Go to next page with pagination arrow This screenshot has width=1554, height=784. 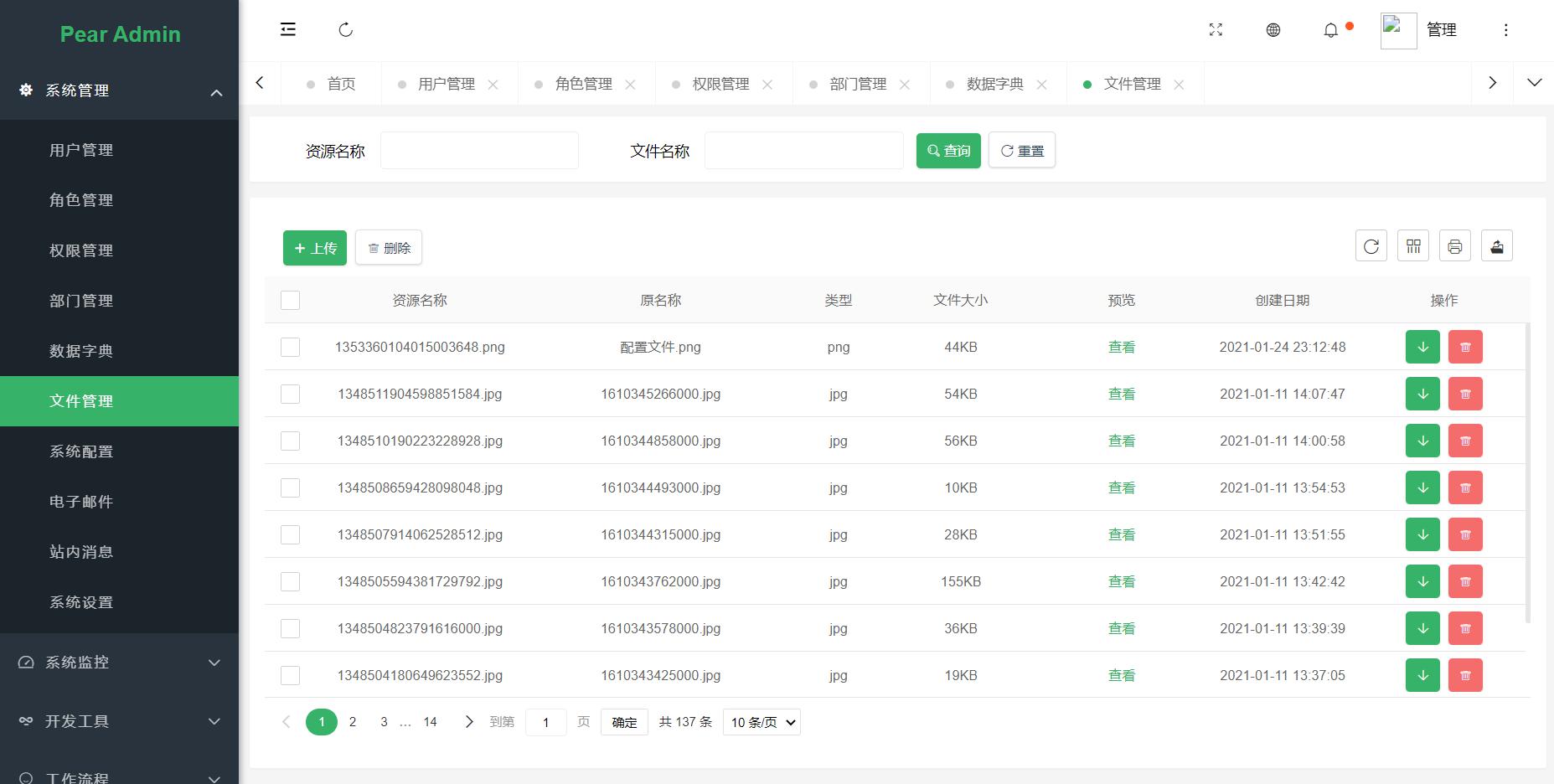coord(469,722)
